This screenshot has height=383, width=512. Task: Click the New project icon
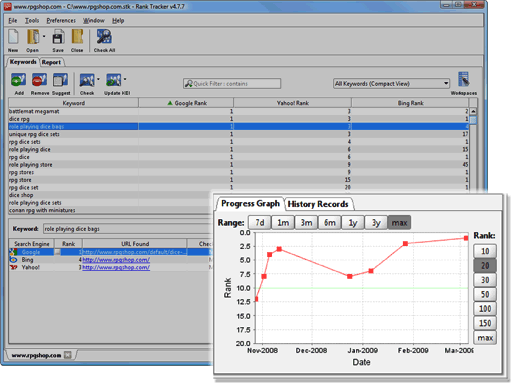(x=13, y=37)
